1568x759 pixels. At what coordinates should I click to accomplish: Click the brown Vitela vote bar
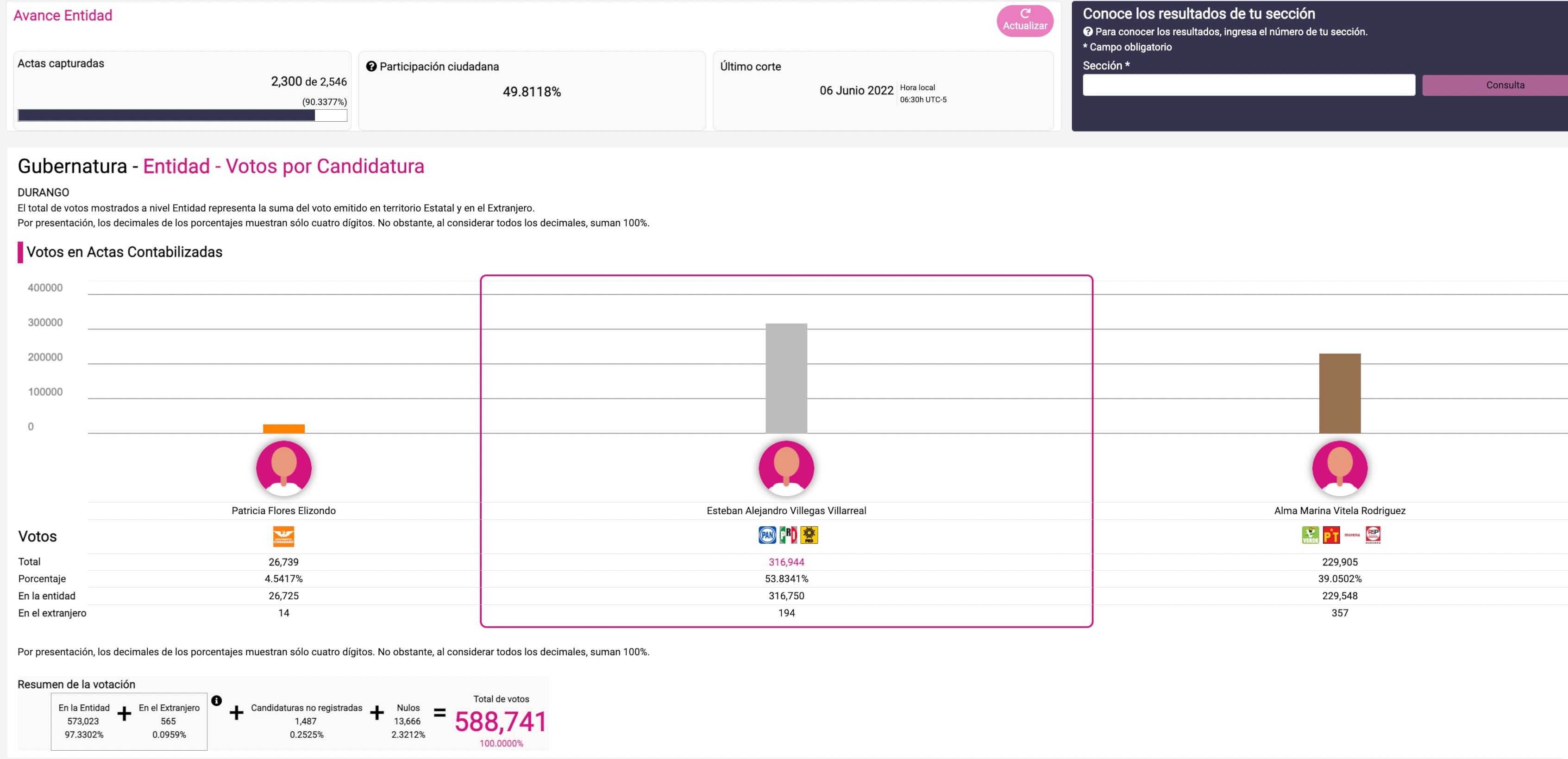pos(1339,393)
